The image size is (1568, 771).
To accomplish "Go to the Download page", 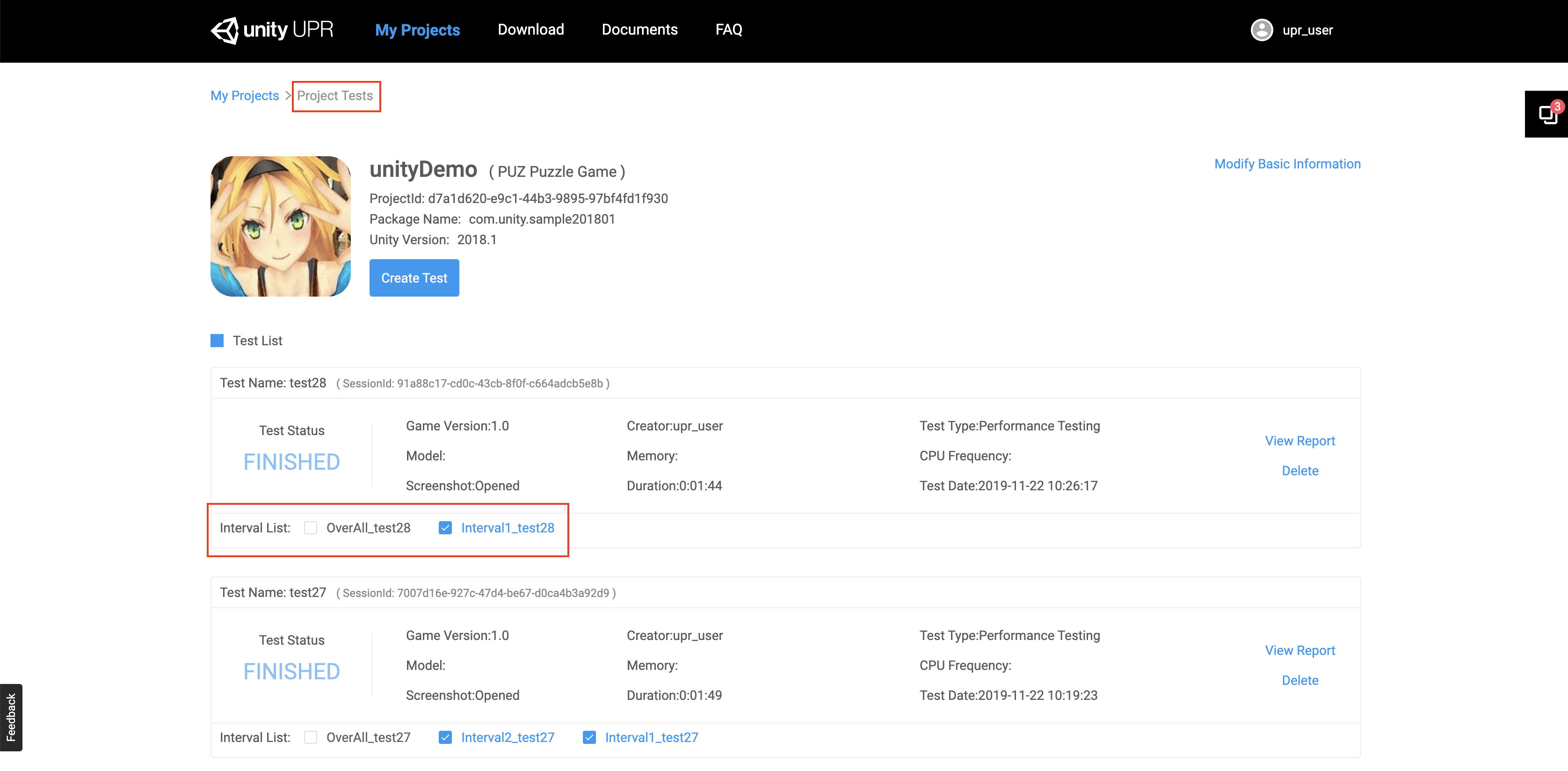I will point(530,30).
